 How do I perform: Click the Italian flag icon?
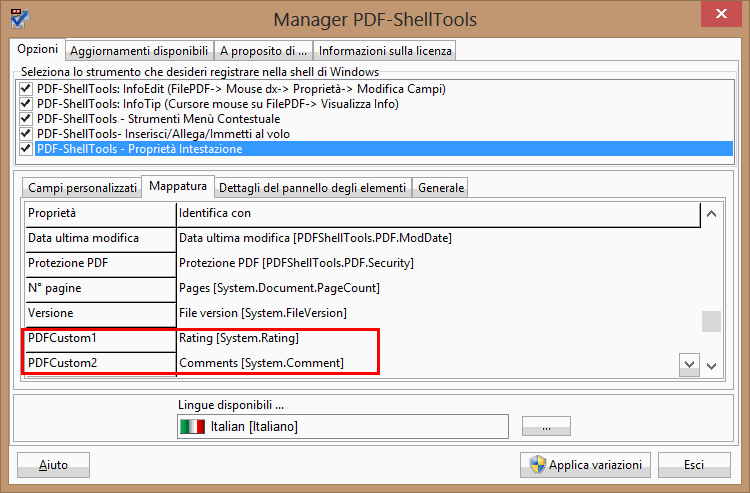[x=191, y=427]
